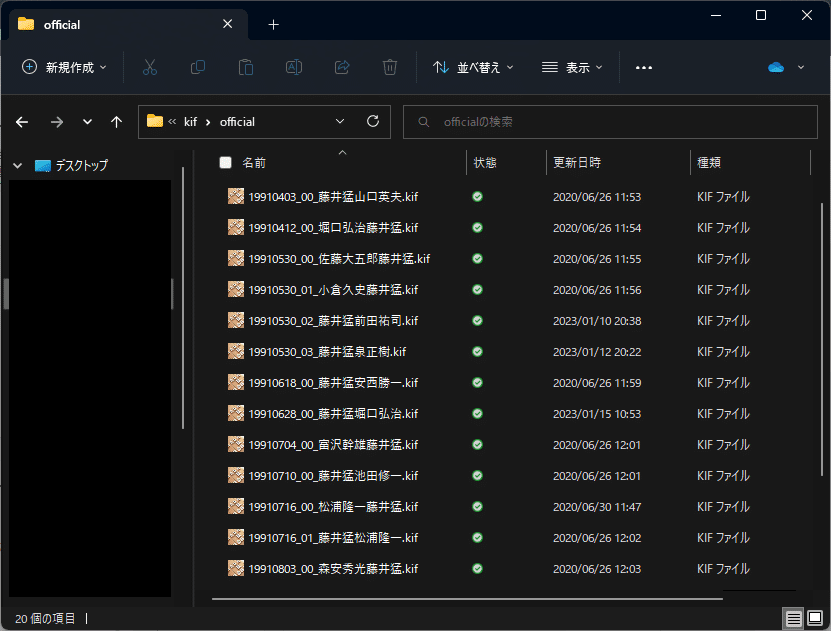Click sync status icon for 19910530_01_小倉久史藤井猛.kif
This screenshot has width=831, height=631.
(x=478, y=290)
